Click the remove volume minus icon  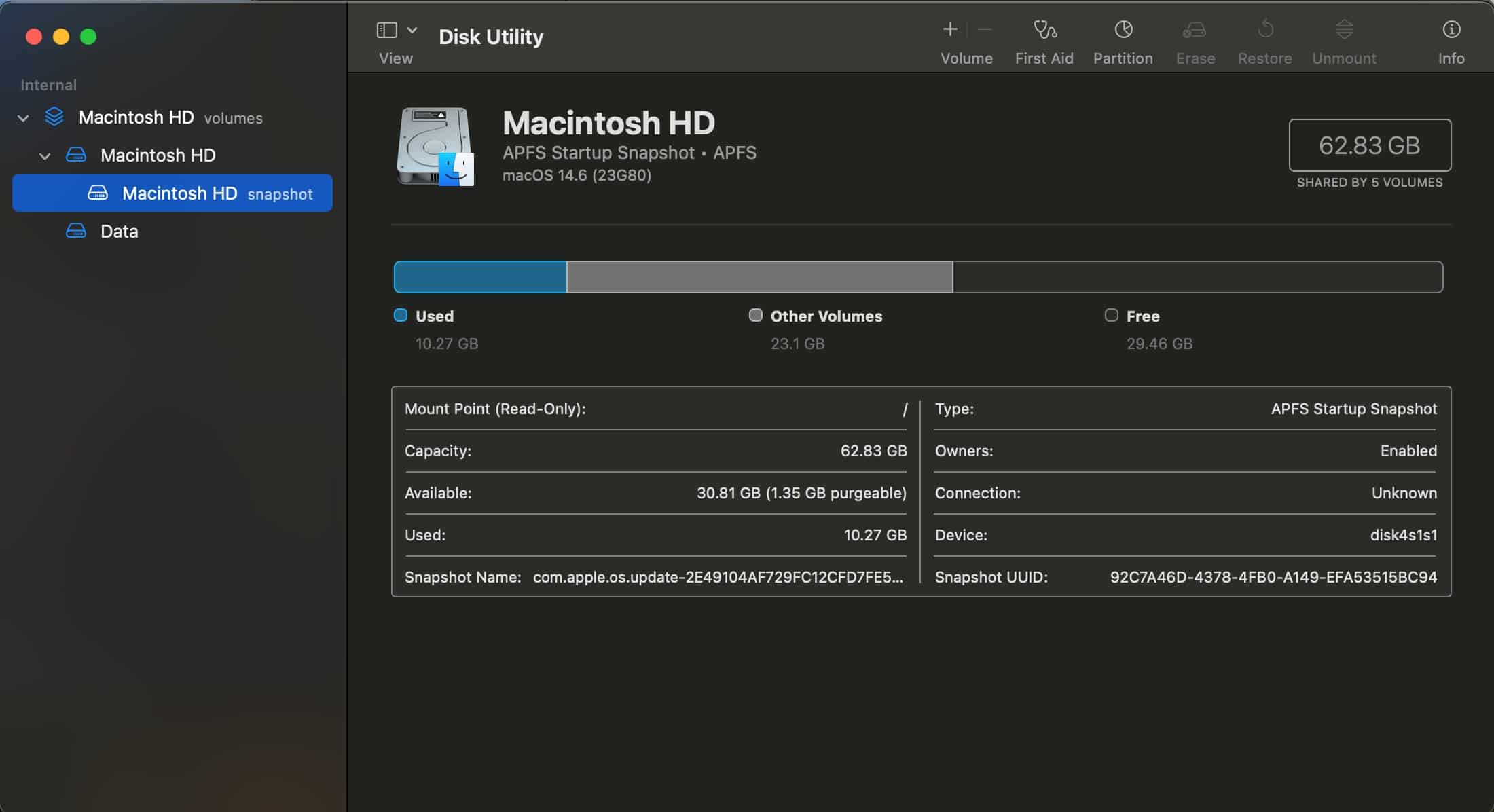coord(985,29)
